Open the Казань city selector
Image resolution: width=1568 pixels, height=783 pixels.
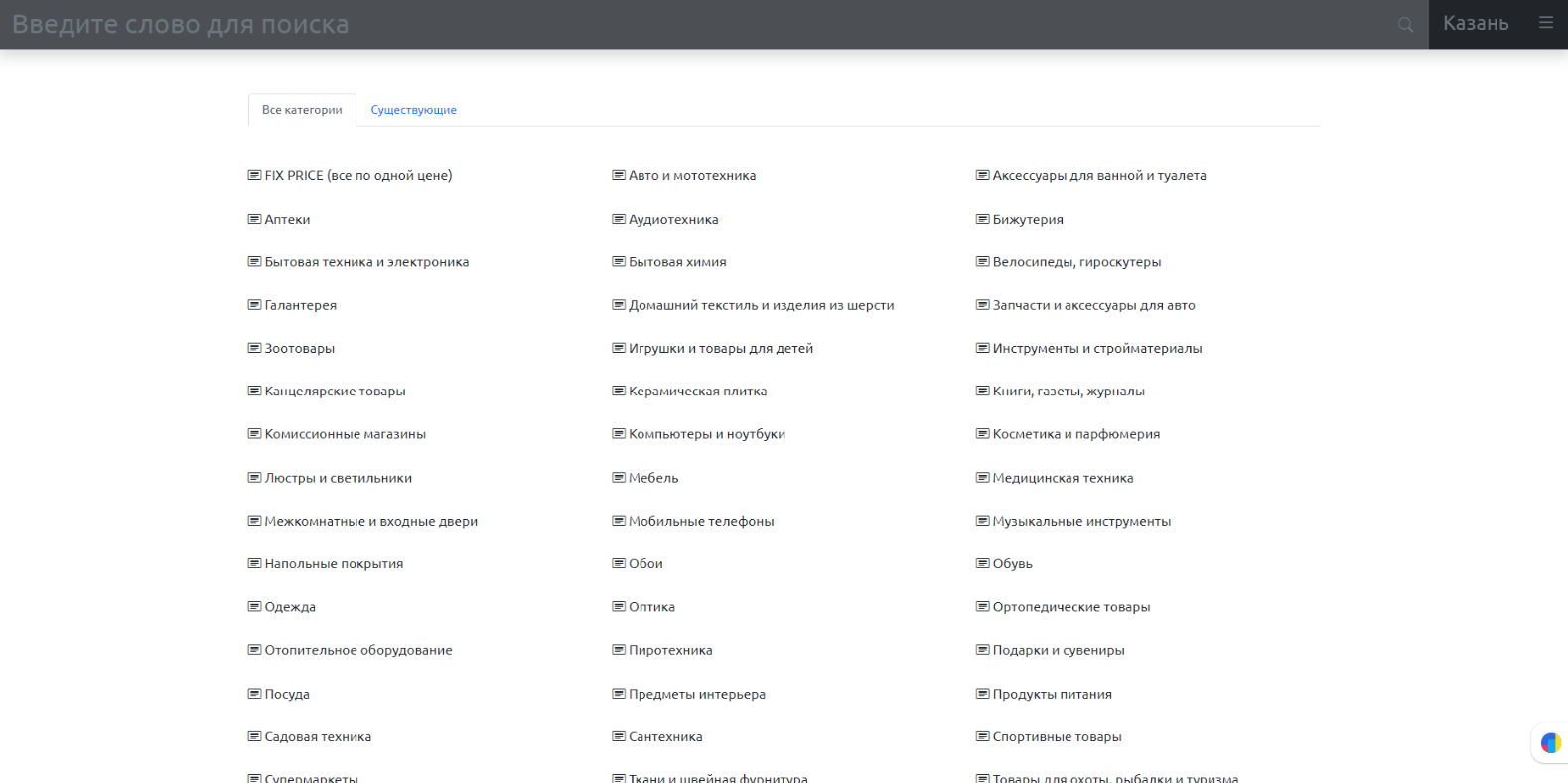point(1475,24)
